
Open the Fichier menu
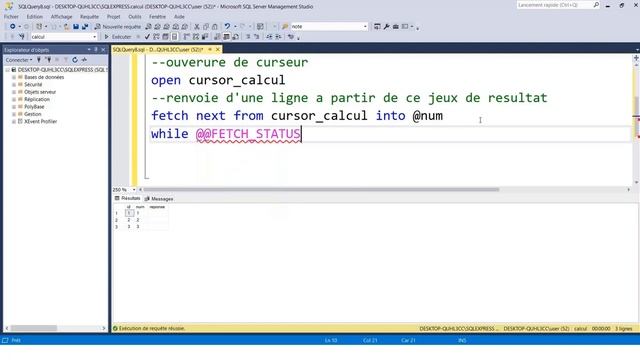11,17
